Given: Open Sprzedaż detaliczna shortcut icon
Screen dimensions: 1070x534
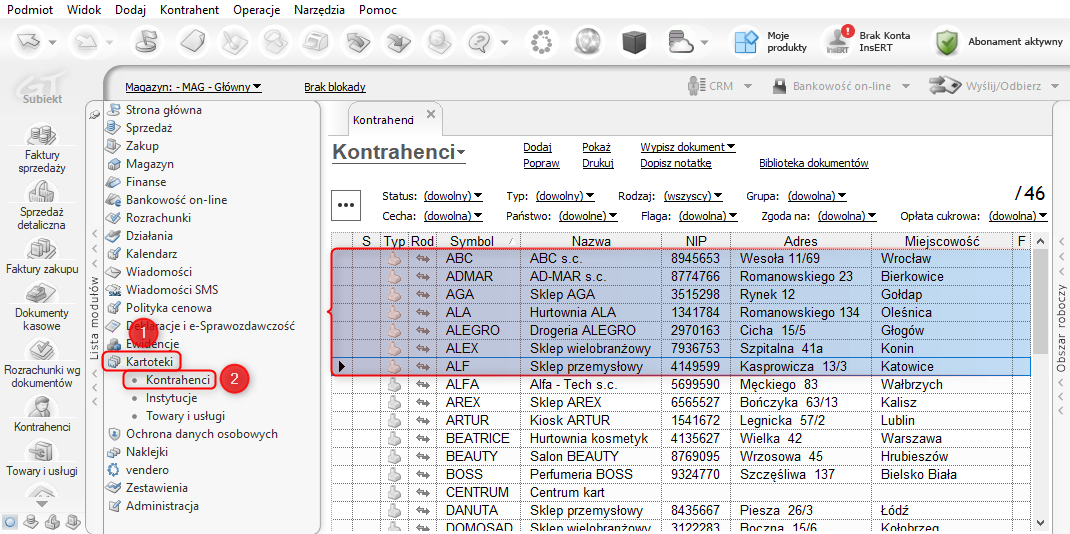Looking at the screenshot, I should [43, 193].
